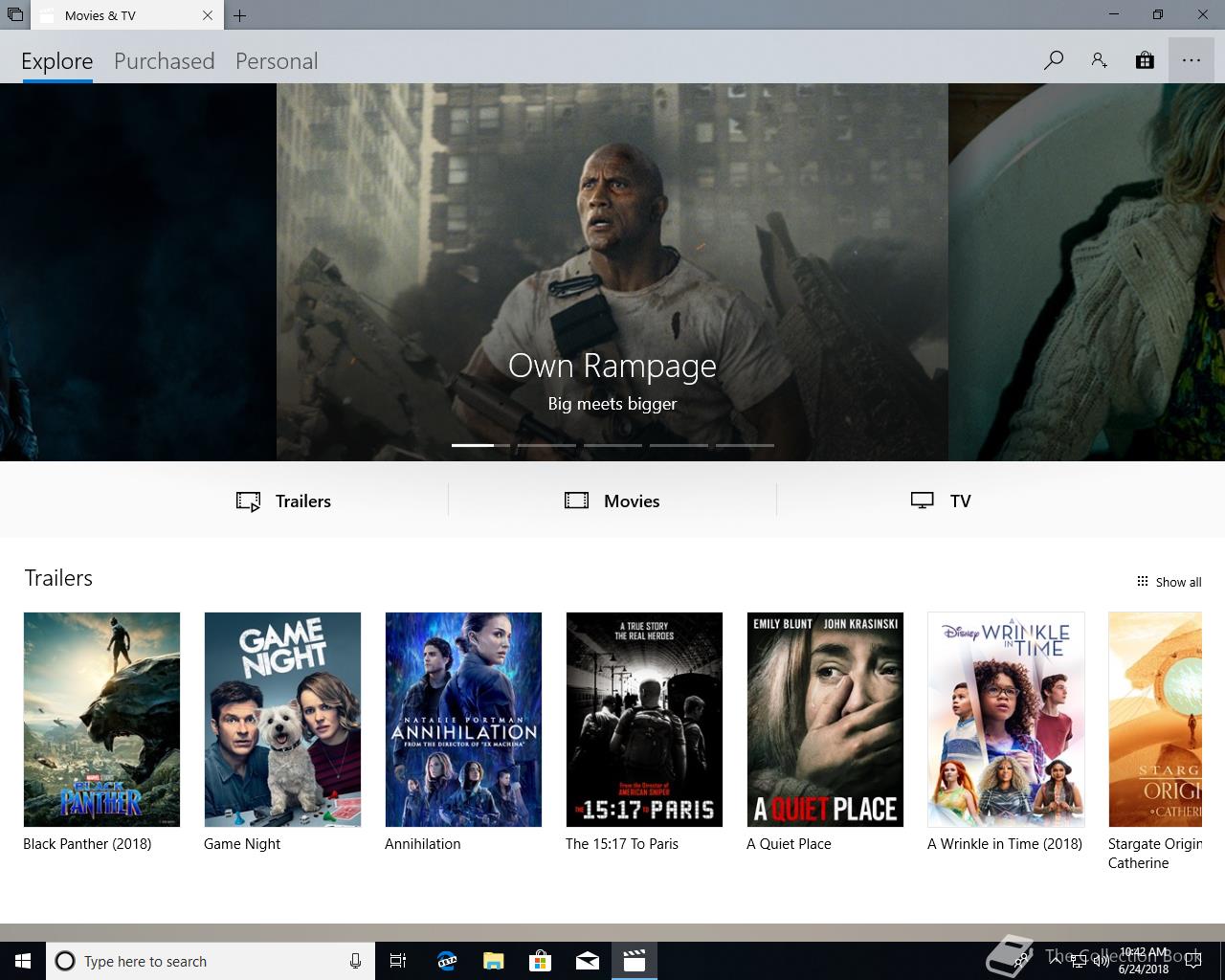Click the Black Panther (2018) title text
The height and width of the screenshot is (980, 1225).
[87, 844]
